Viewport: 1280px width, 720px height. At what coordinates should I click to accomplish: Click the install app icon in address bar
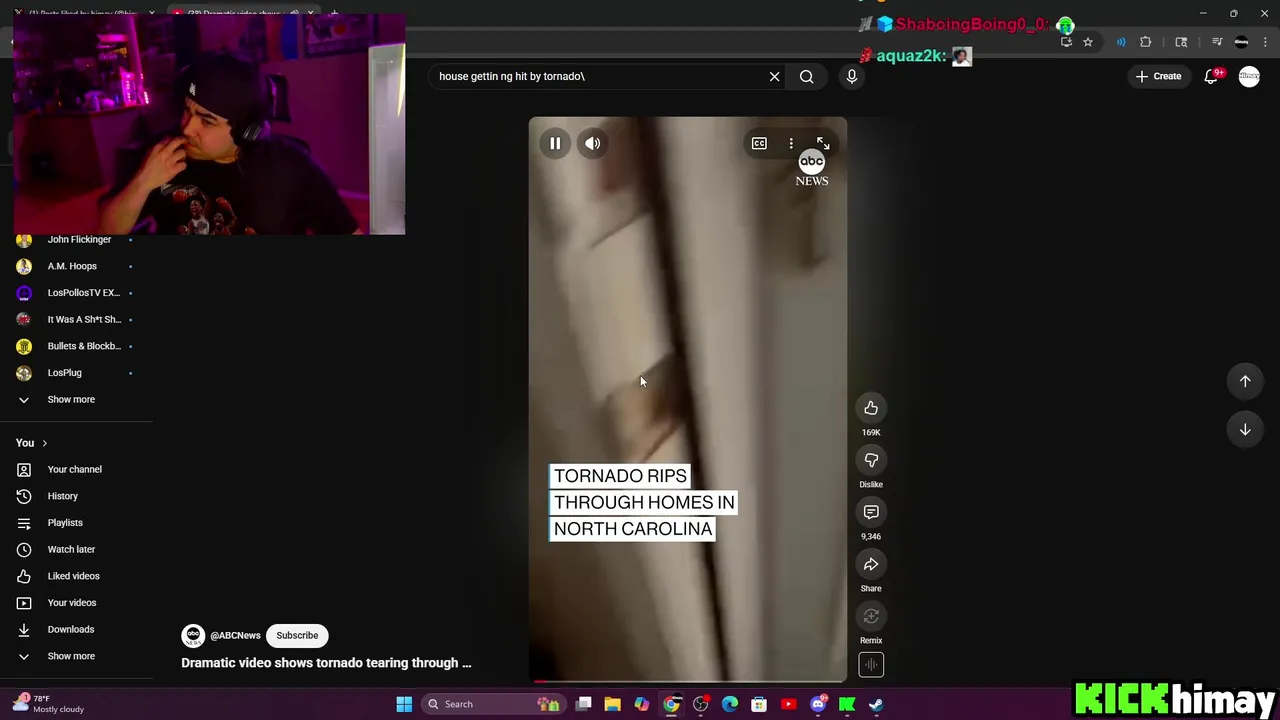point(1066,42)
